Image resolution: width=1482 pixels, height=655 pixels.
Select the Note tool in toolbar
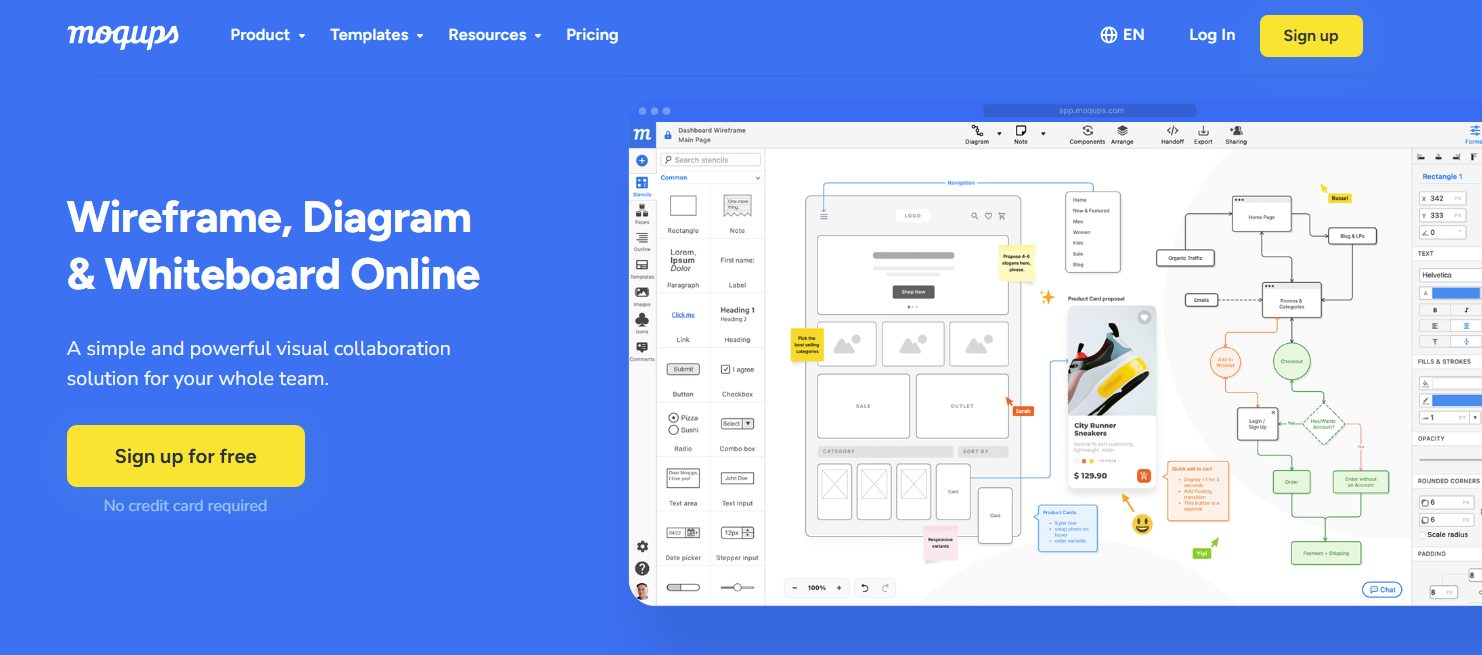click(1021, 135)
